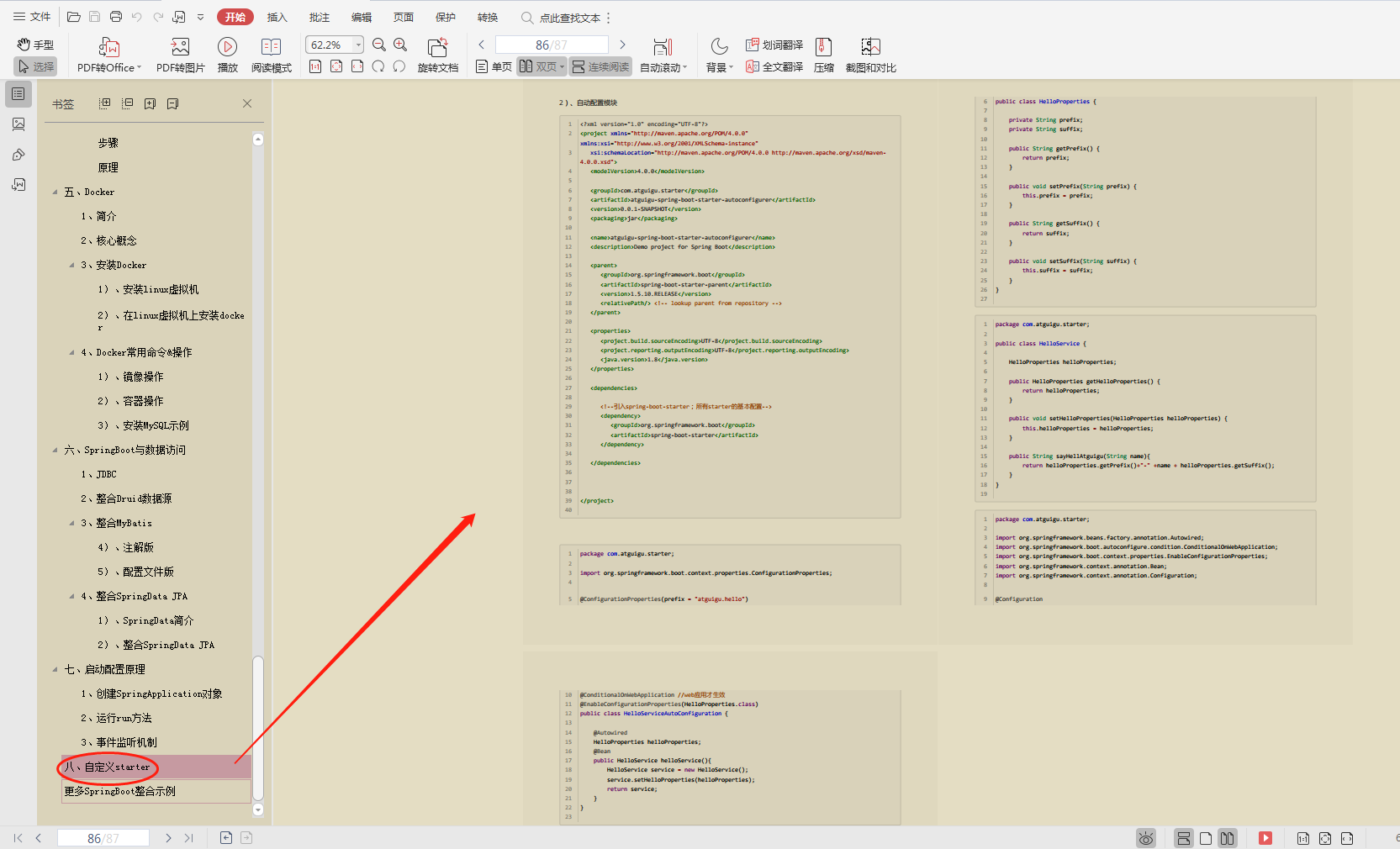Collapse the 六、SpringBoot与数据访问 bookmark
The image size is (1400, 849).
pyautogui.click(x=55, y=451)
